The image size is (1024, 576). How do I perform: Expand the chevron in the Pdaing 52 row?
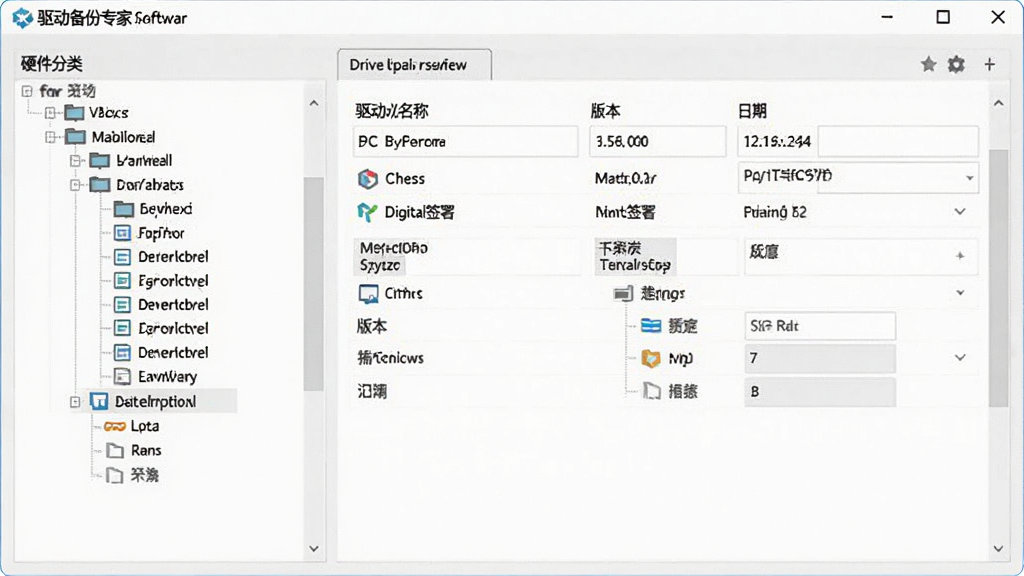coord(960,212)
